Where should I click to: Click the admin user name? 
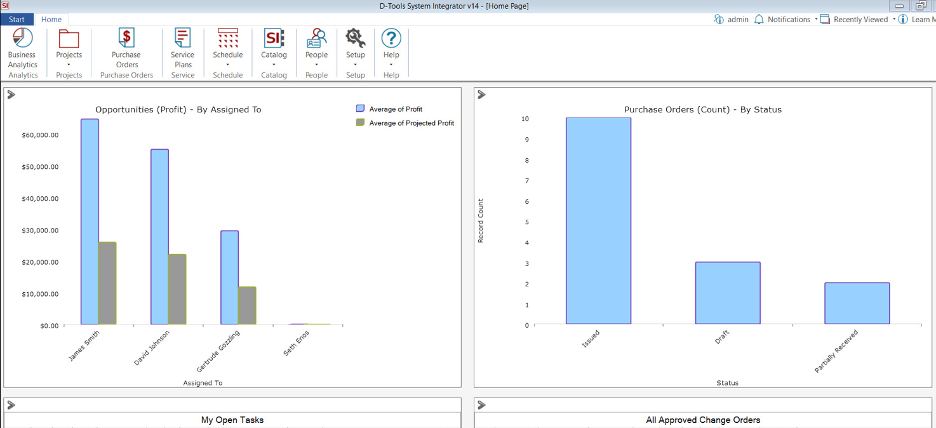click(x=738, y=19)
